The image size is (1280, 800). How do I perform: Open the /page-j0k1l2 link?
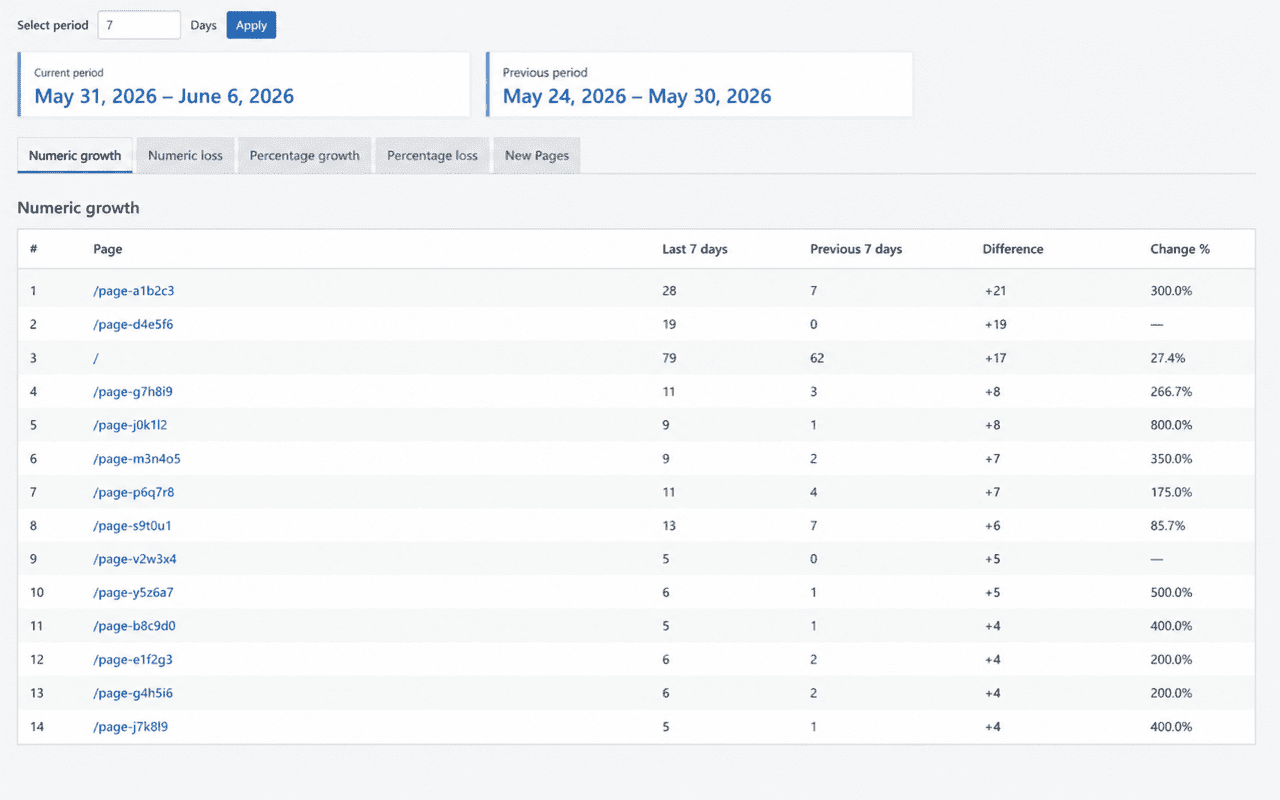pyautogui.click(x=130, y=425)
